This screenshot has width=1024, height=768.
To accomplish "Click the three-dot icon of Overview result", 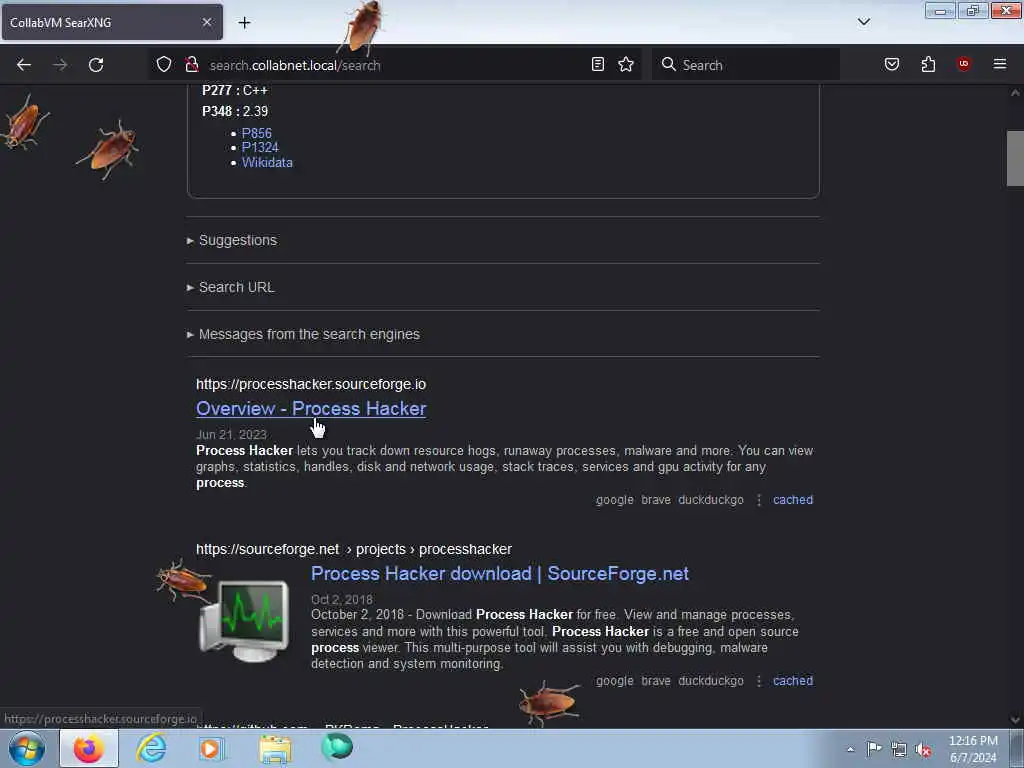I will pyautogui.click(x=758, y=500).
